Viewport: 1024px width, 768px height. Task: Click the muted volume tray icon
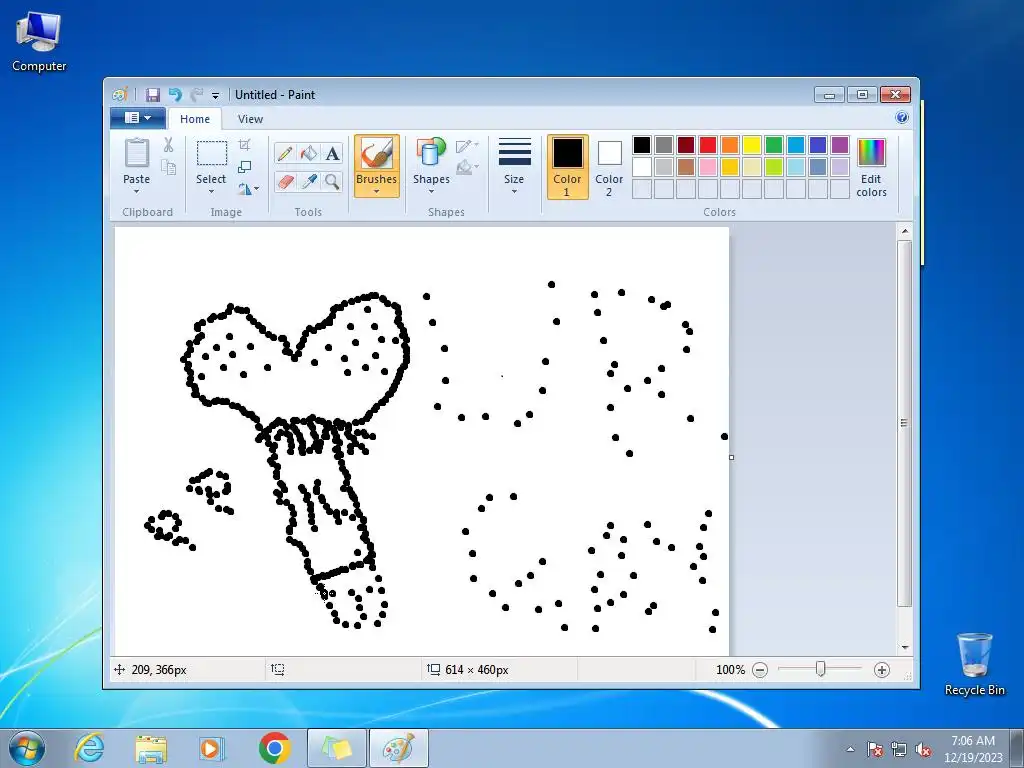click(x=923, y=750)
